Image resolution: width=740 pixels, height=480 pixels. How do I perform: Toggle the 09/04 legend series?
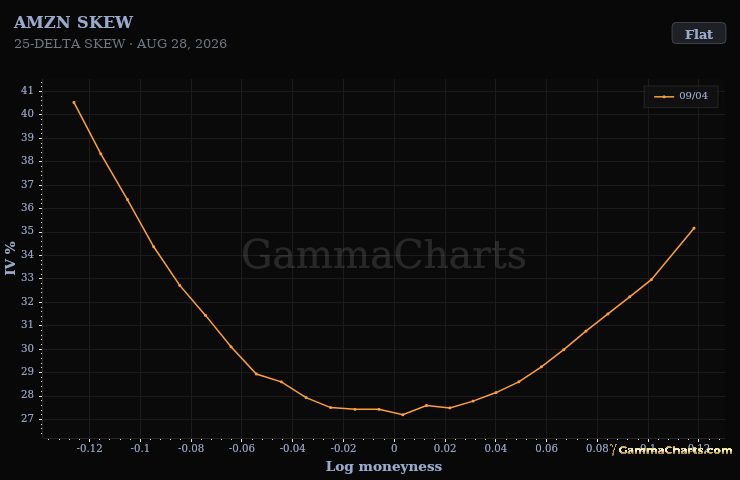[x=681, y=96]
